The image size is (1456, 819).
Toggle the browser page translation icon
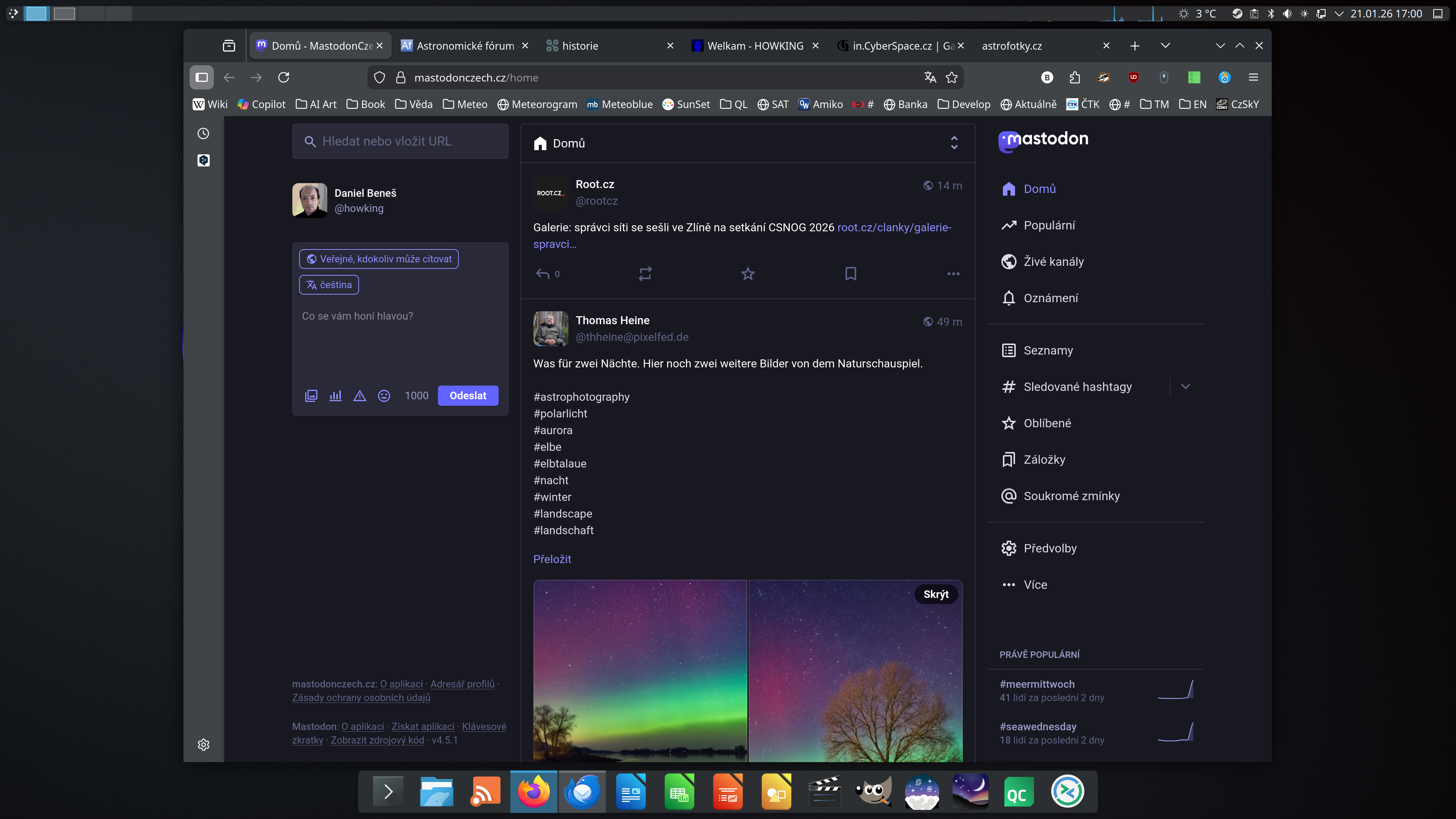tap(930, 77)
